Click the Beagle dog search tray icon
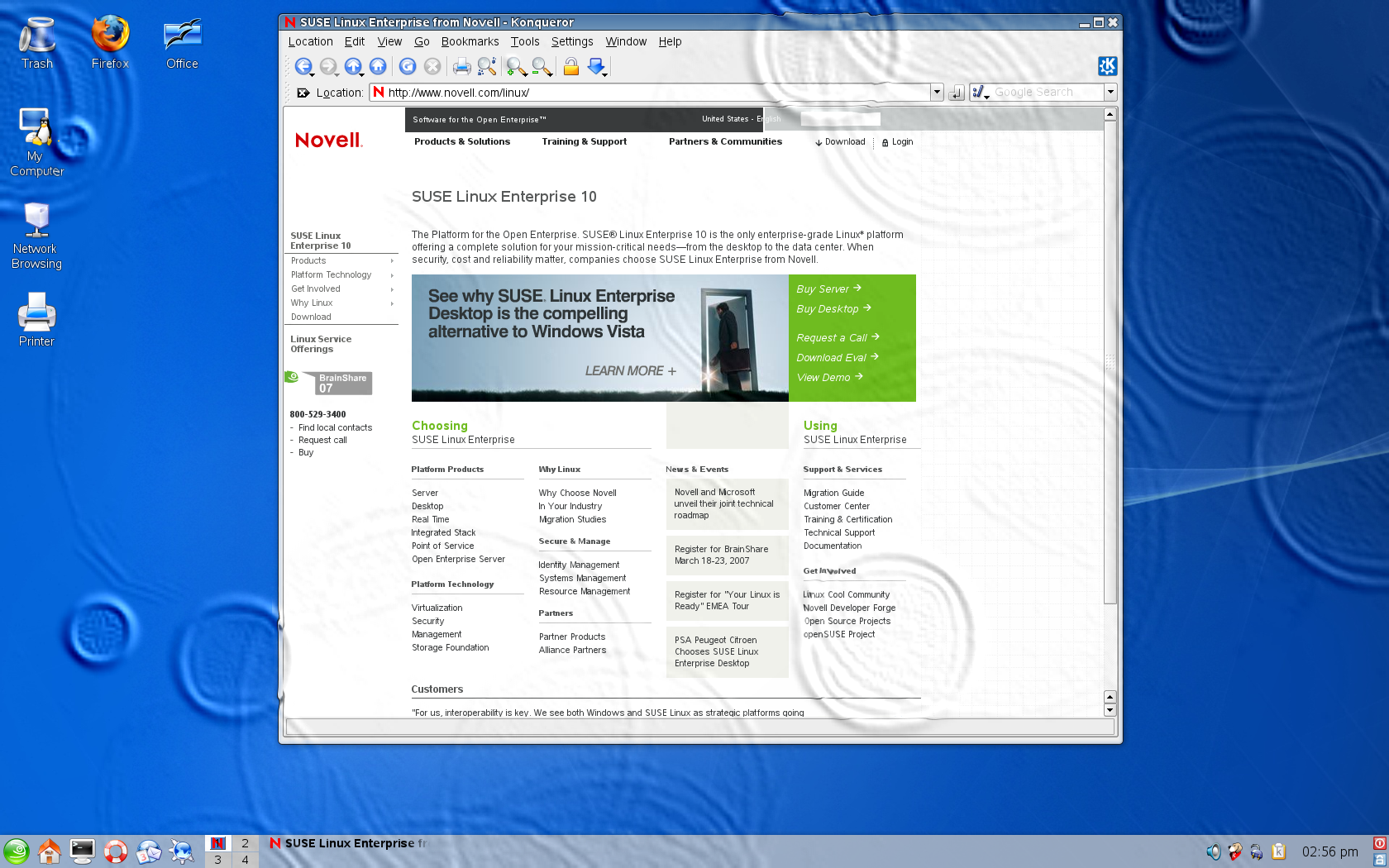This screenshot has height=868, width=1389. [x=1234, y=851]
